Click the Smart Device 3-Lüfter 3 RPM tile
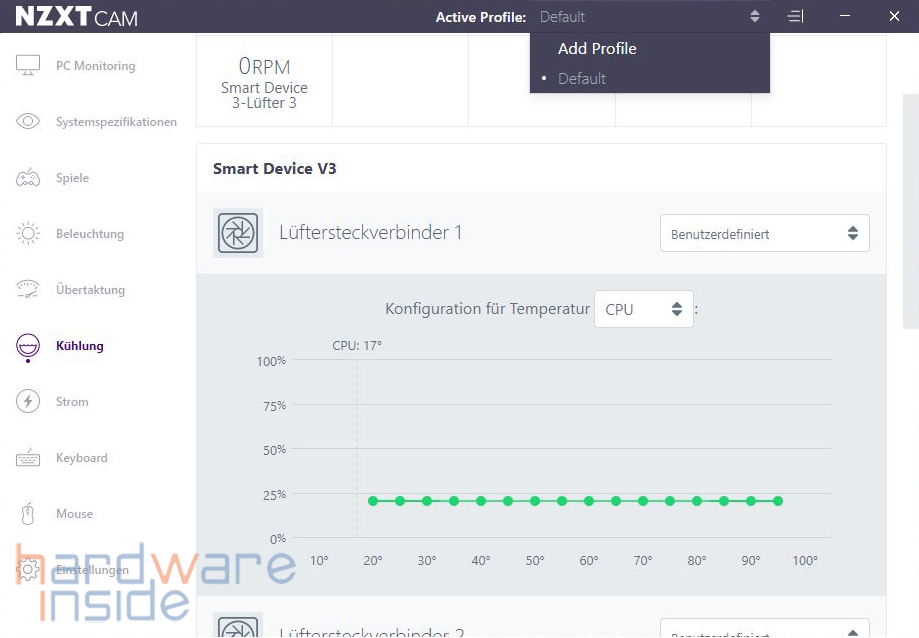919x638 pixels. point(264,82)
